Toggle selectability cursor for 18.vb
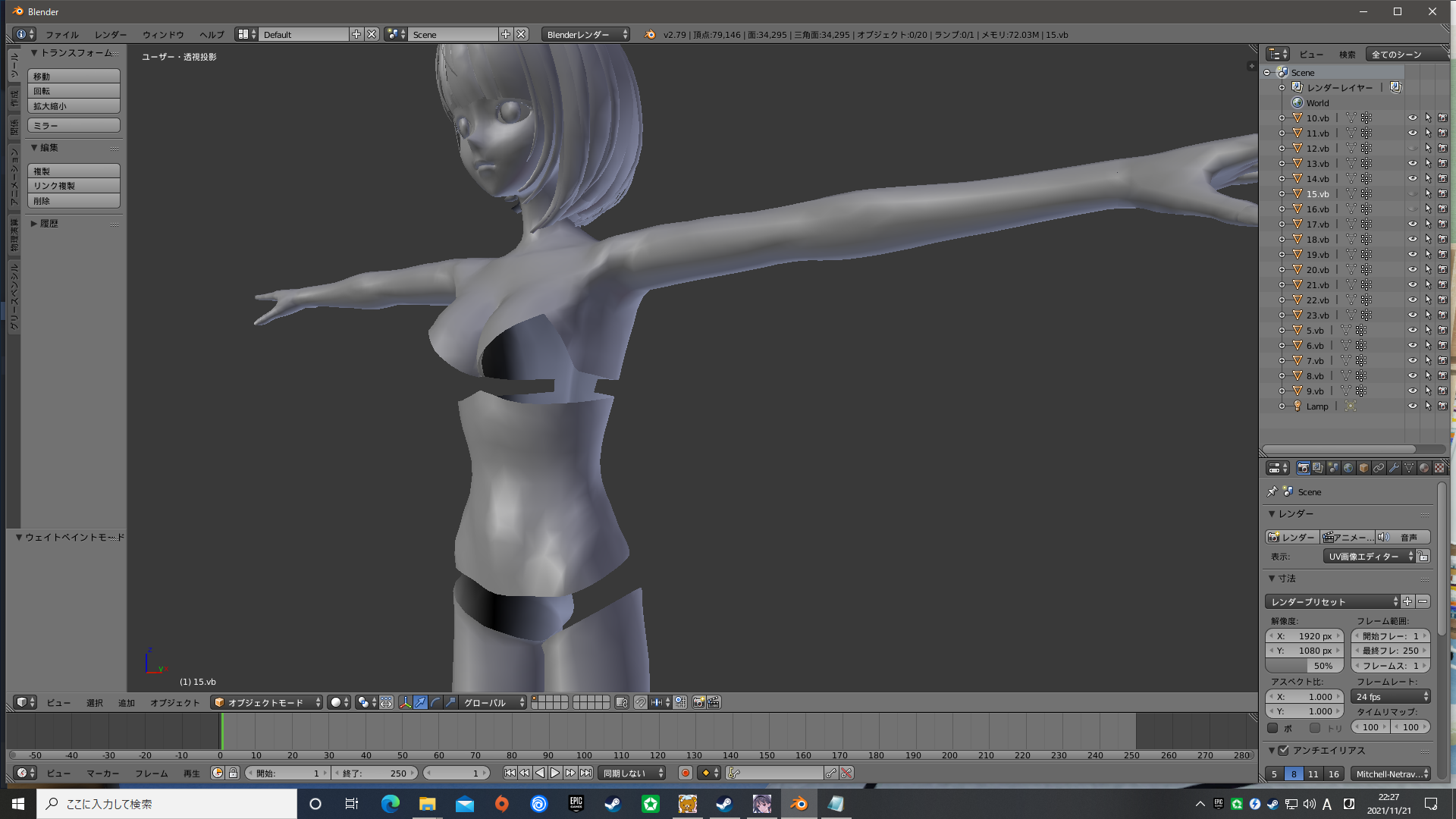The width and height of the screenshot is (1456, 819). point(1428,239)
